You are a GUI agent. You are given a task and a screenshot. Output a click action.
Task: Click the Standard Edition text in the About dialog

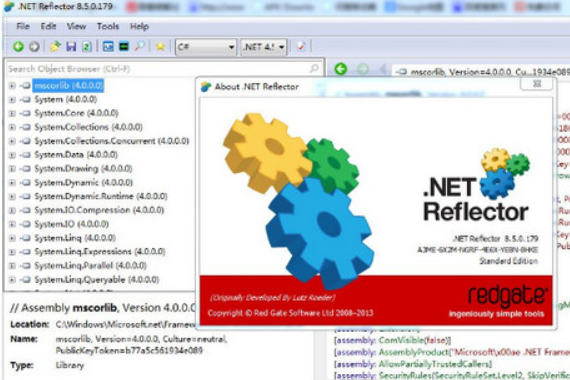pos(508,261)
